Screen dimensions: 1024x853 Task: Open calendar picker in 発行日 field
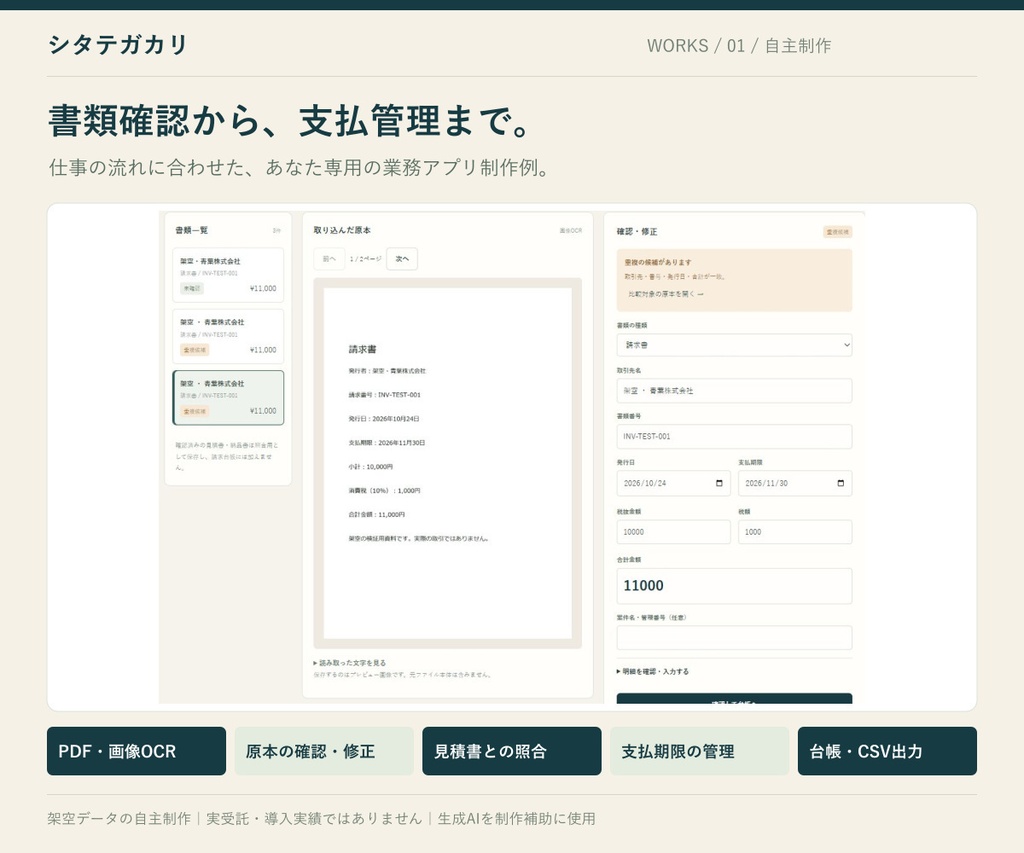(719, 483)
